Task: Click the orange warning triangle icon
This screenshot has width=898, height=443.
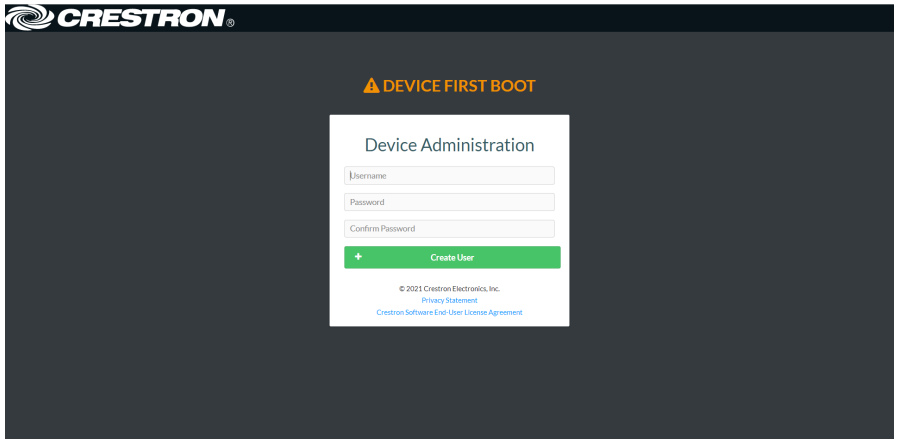Action: coord(371,86)
